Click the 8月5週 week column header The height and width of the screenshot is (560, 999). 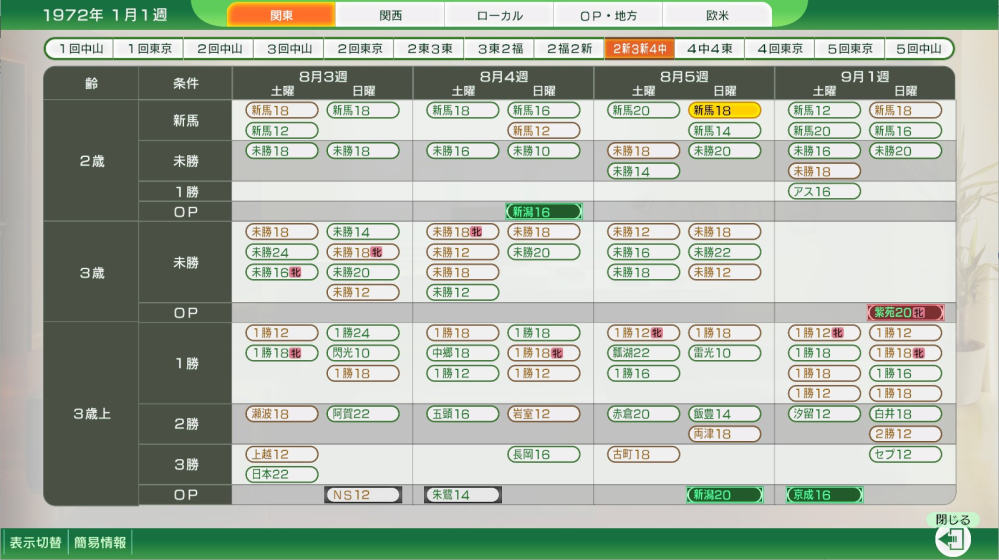click(x=684, y=76)
